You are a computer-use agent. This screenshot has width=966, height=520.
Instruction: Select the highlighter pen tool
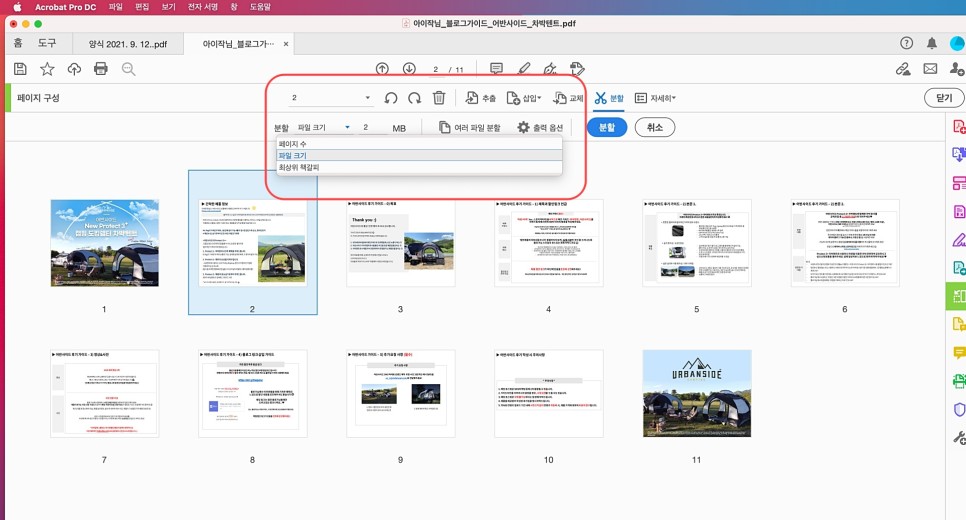[x=524, y=69]
